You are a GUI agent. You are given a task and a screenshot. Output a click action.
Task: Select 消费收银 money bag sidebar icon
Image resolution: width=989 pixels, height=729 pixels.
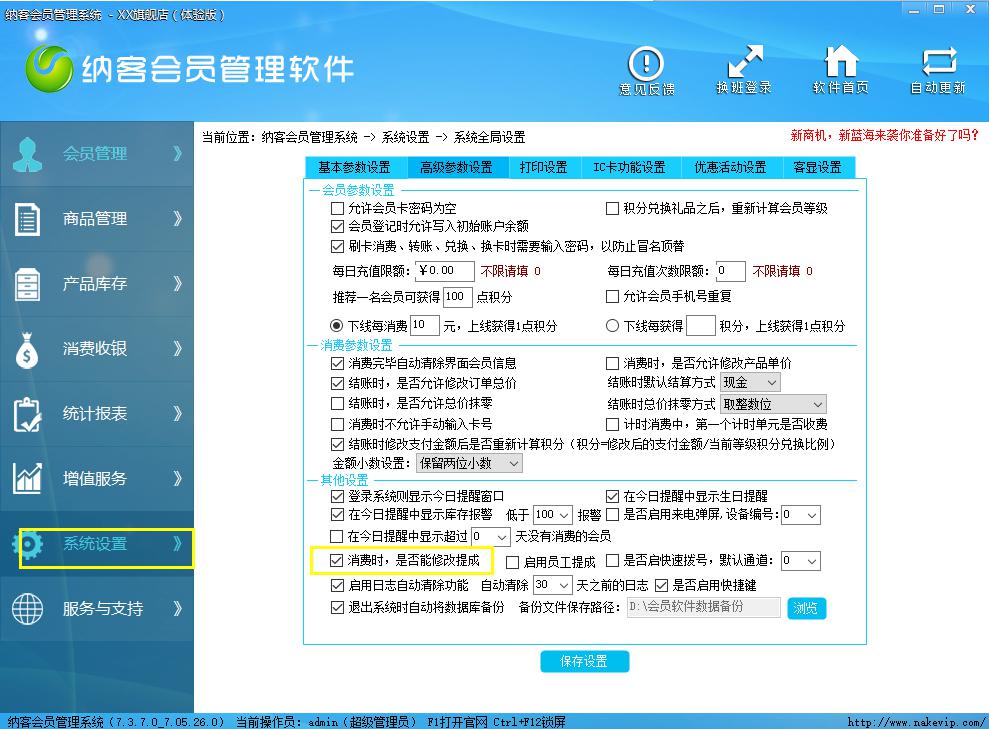(27, 349)
